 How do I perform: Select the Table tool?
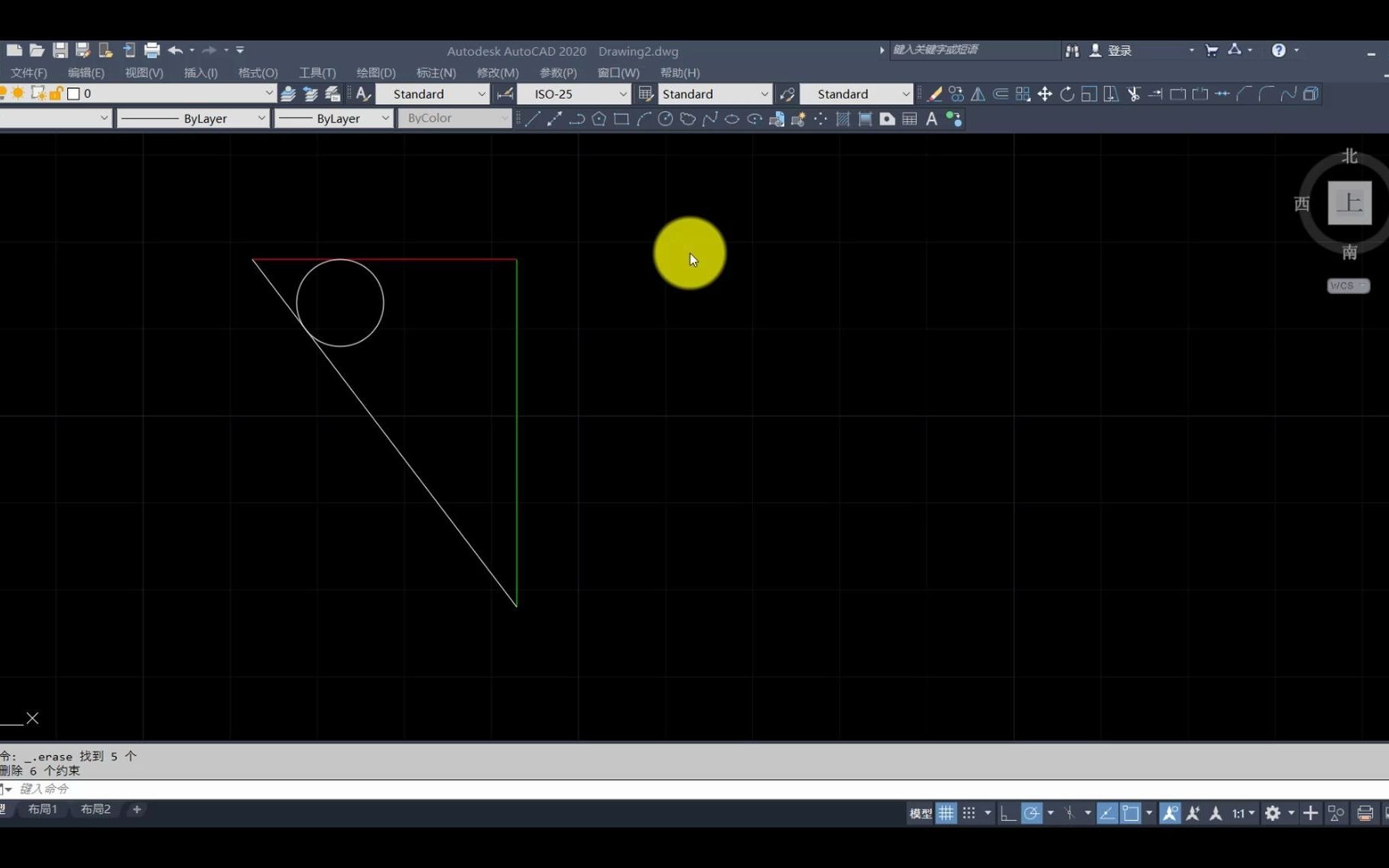tap(910, 118)
